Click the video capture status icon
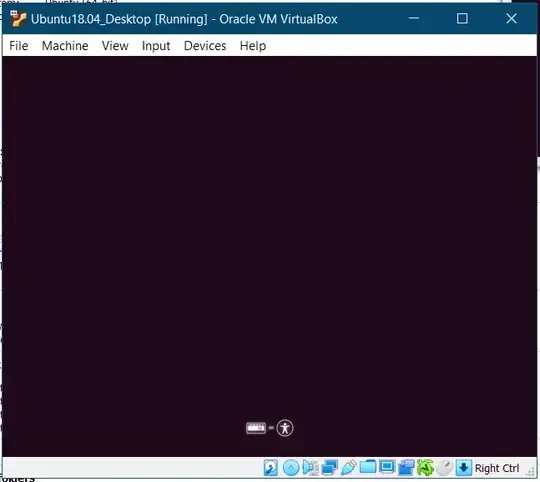 (406, 468)
